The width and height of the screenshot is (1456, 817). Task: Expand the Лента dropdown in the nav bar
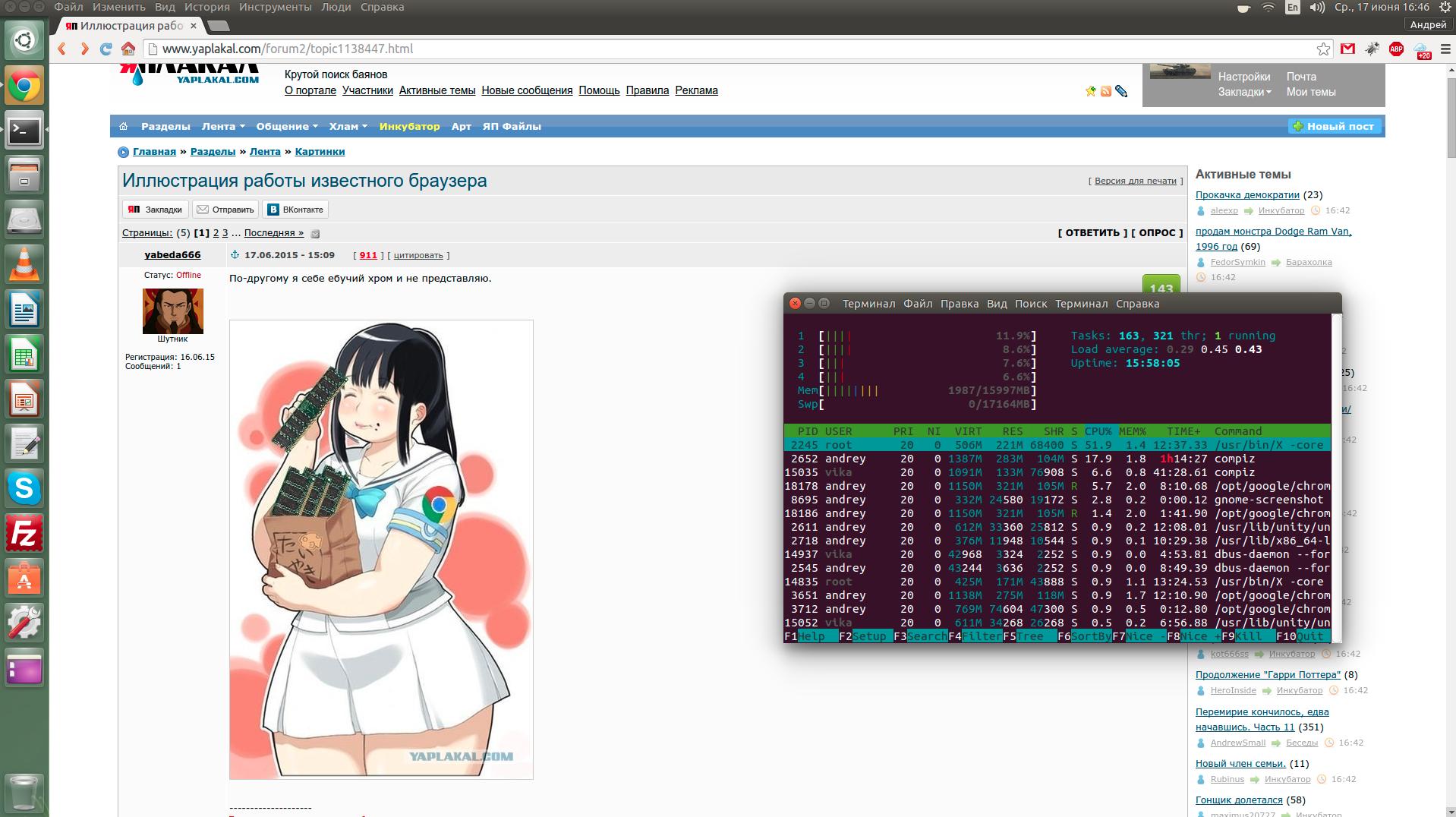coord(223,126)
